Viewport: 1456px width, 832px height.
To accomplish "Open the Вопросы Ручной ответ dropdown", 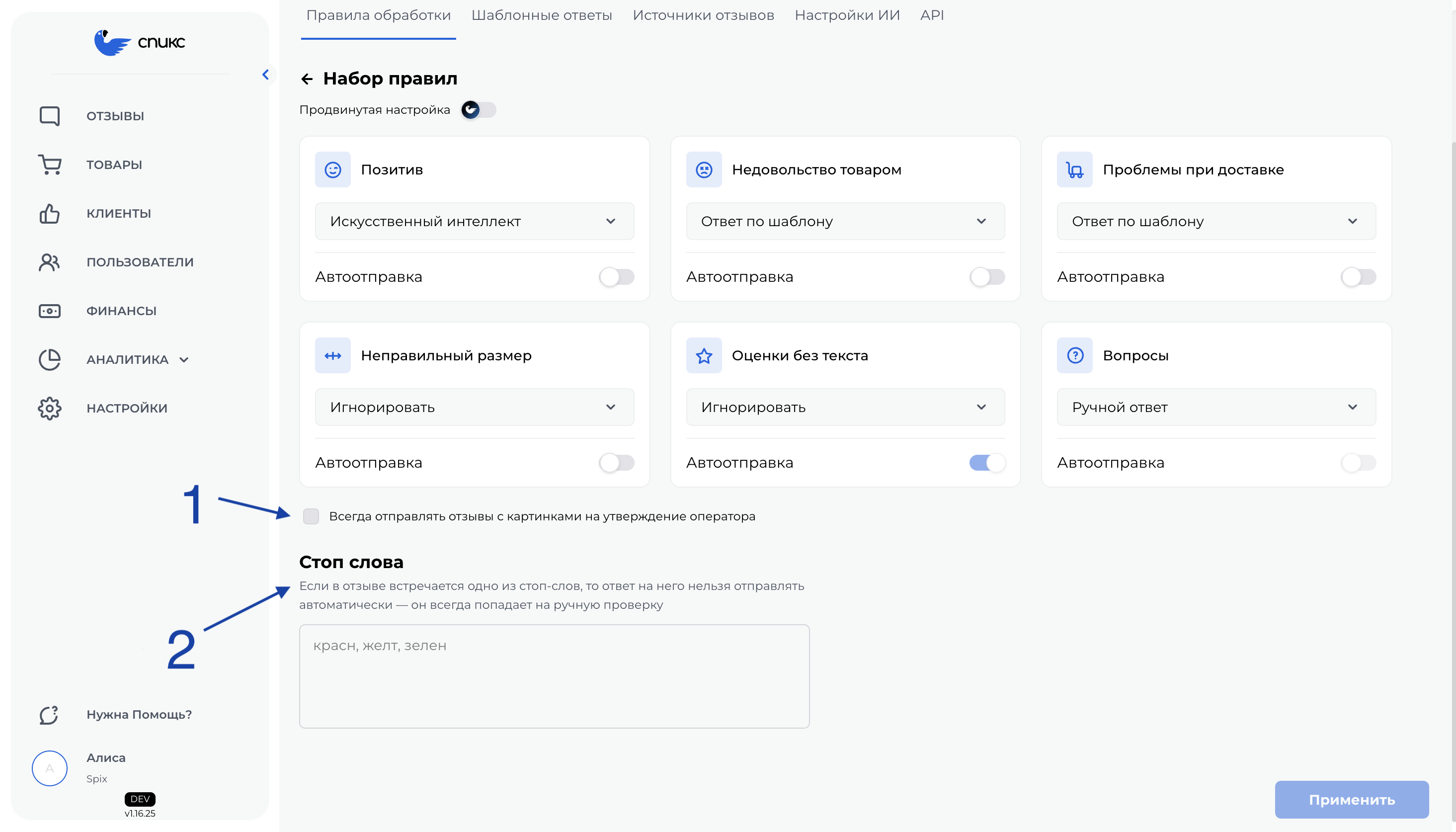I will (1216, 407).
